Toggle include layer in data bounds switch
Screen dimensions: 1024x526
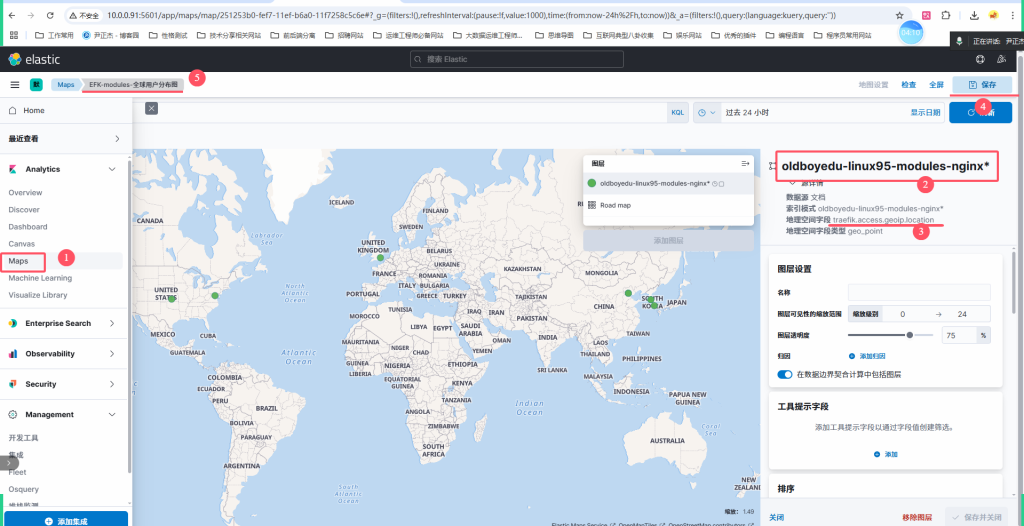click(x=785, y=374)
